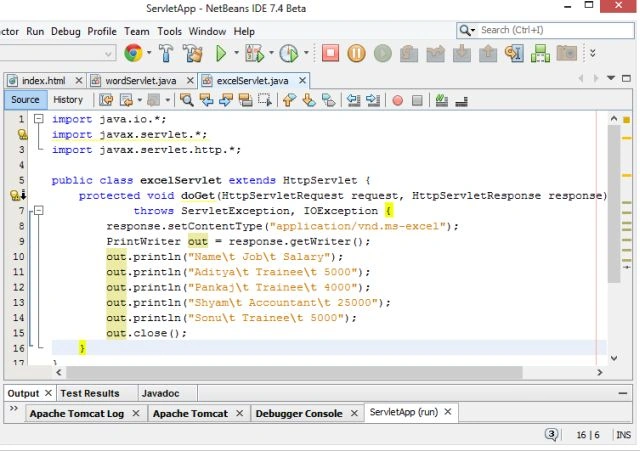Click the Build Project hammer icon

[x=166, y=53]
